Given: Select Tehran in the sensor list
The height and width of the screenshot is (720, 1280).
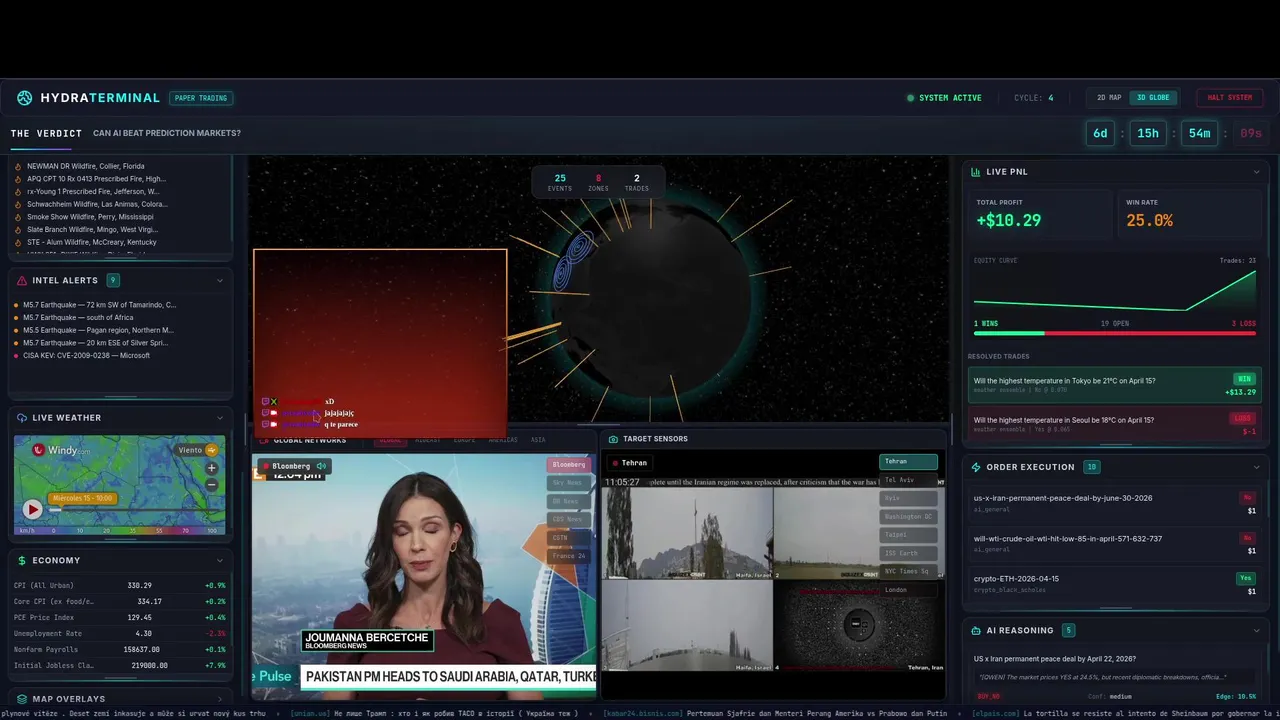Looking at the screenshot, I should click(909, 462).
